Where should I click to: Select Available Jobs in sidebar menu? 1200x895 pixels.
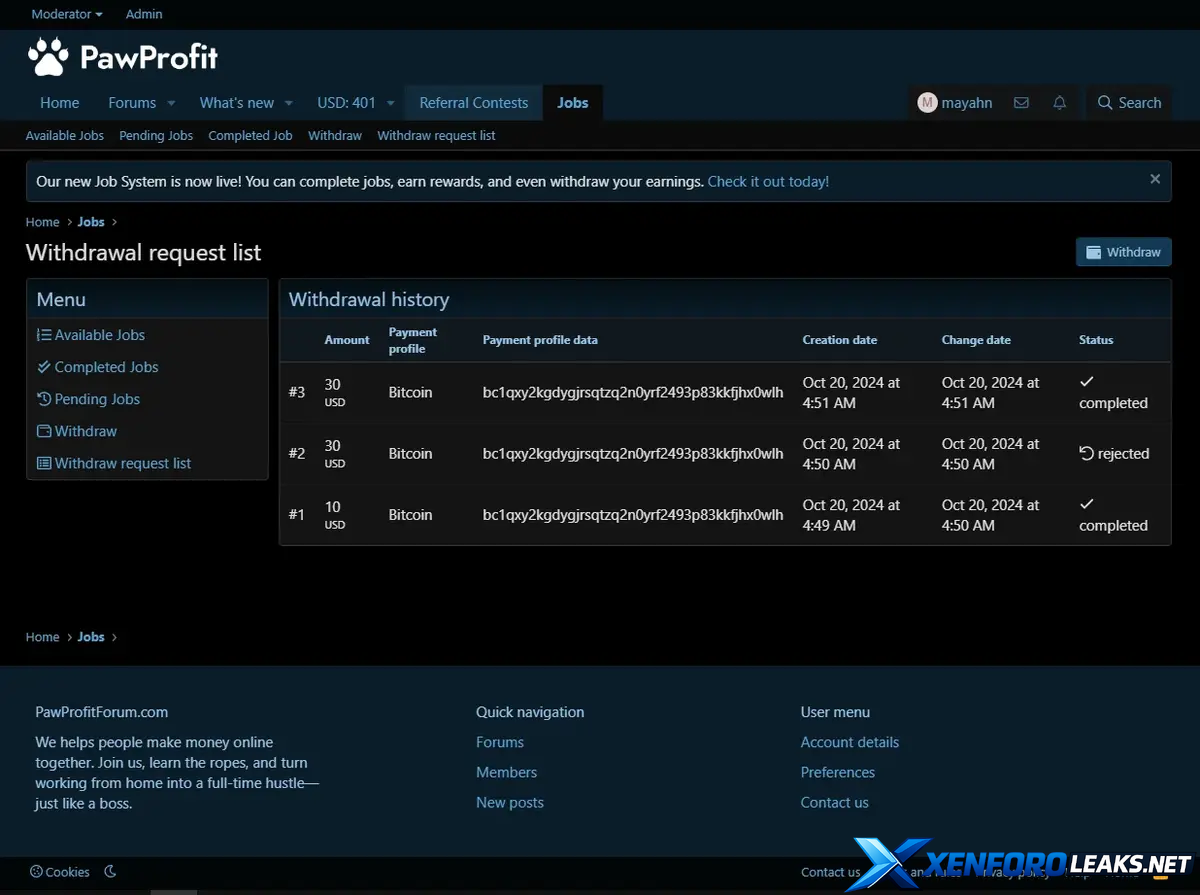tap(99, 335)
